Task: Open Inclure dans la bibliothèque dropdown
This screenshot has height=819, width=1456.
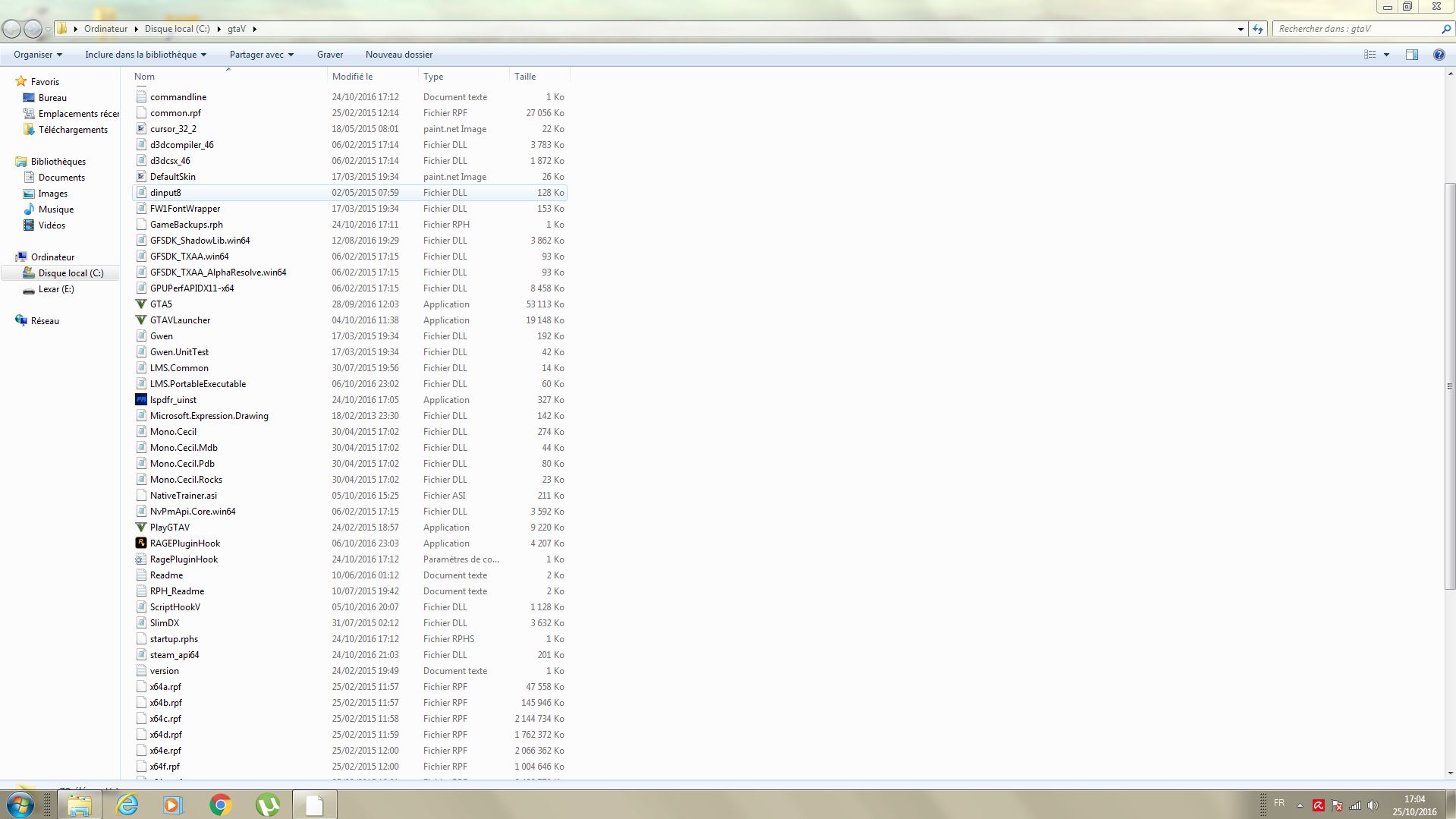Action: pyautogui.click(x=146, y=55)
